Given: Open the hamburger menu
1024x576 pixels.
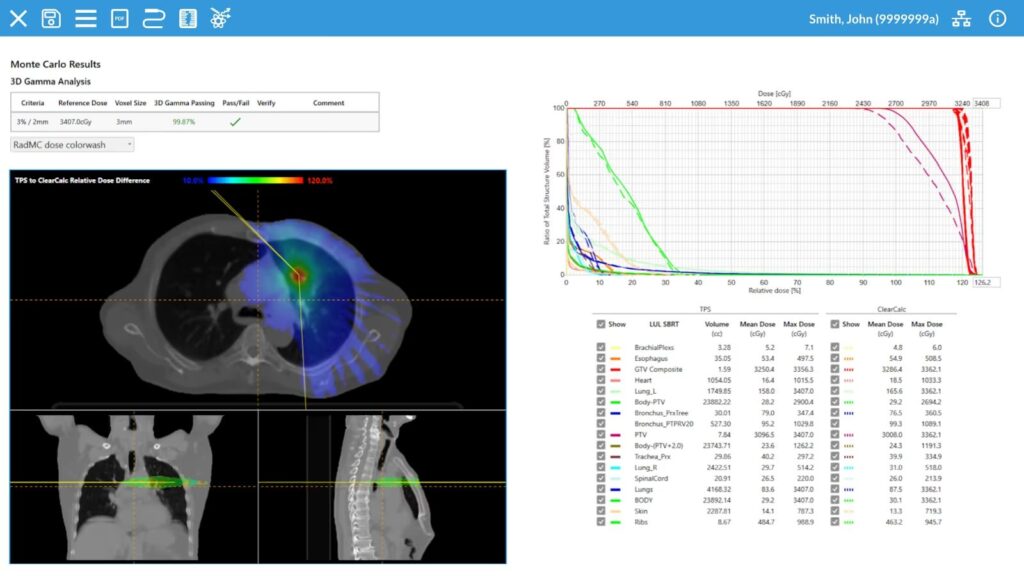Looking at the screenshot, I should click(86, 18).
